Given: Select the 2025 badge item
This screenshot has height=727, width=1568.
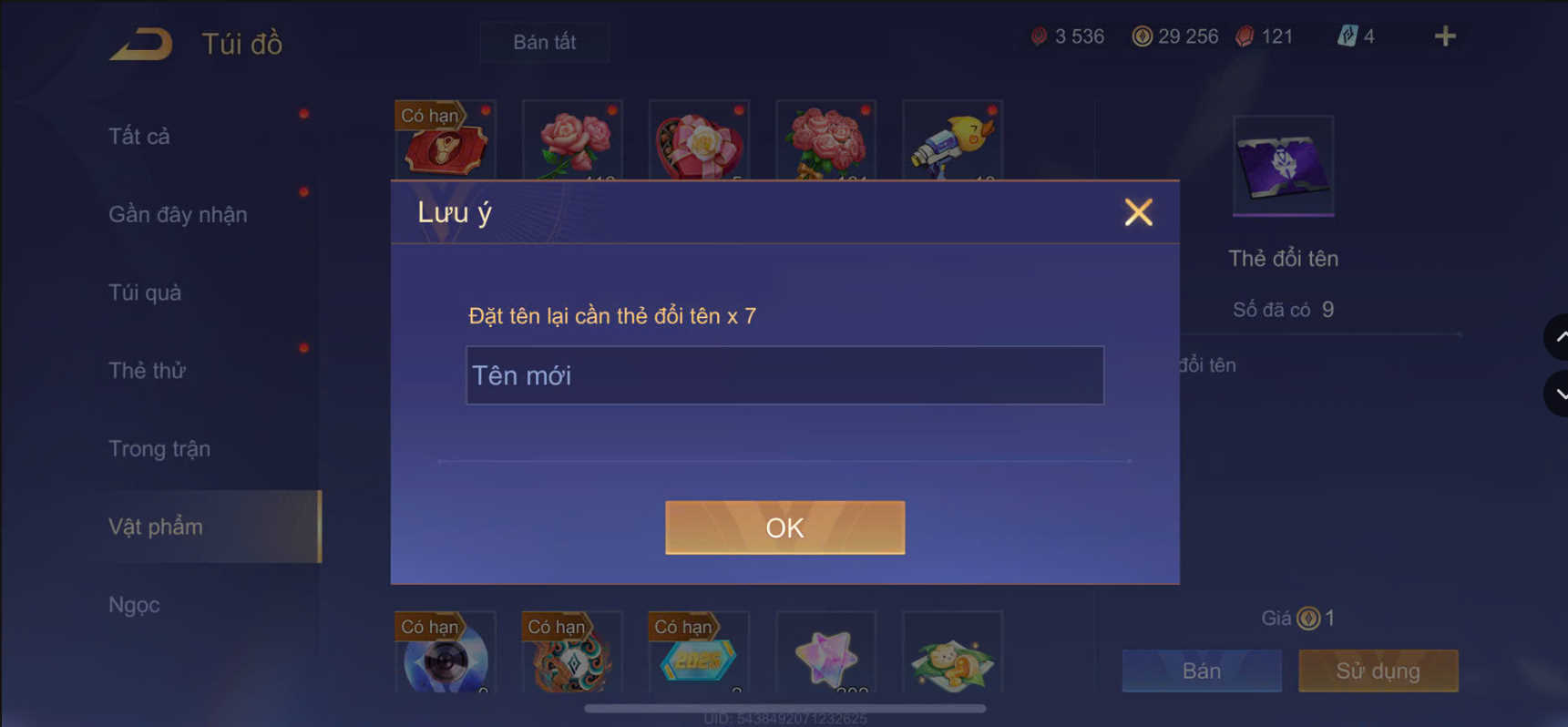Looking at the screenshot, I should click(699, 652).
